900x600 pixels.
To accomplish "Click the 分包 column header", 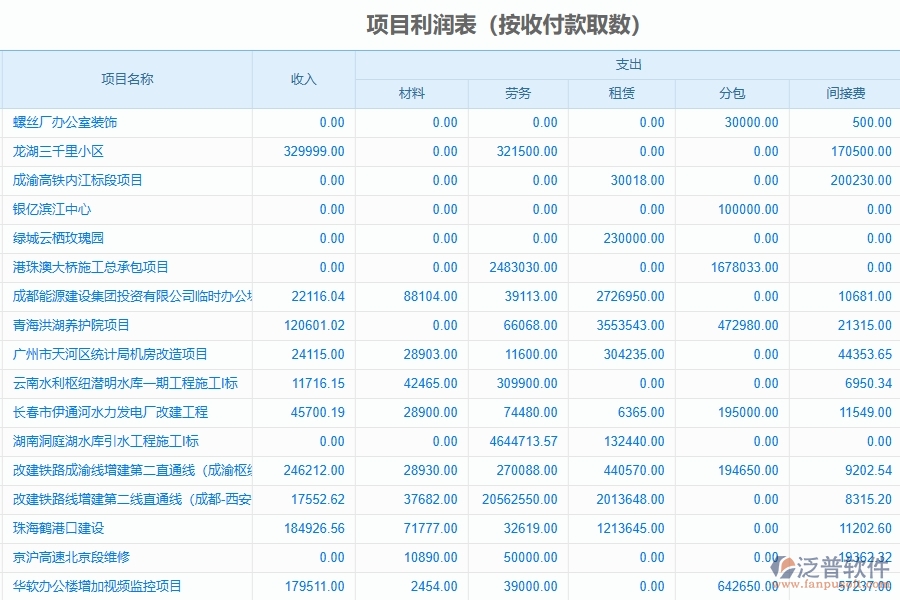I will pos(733,94).
